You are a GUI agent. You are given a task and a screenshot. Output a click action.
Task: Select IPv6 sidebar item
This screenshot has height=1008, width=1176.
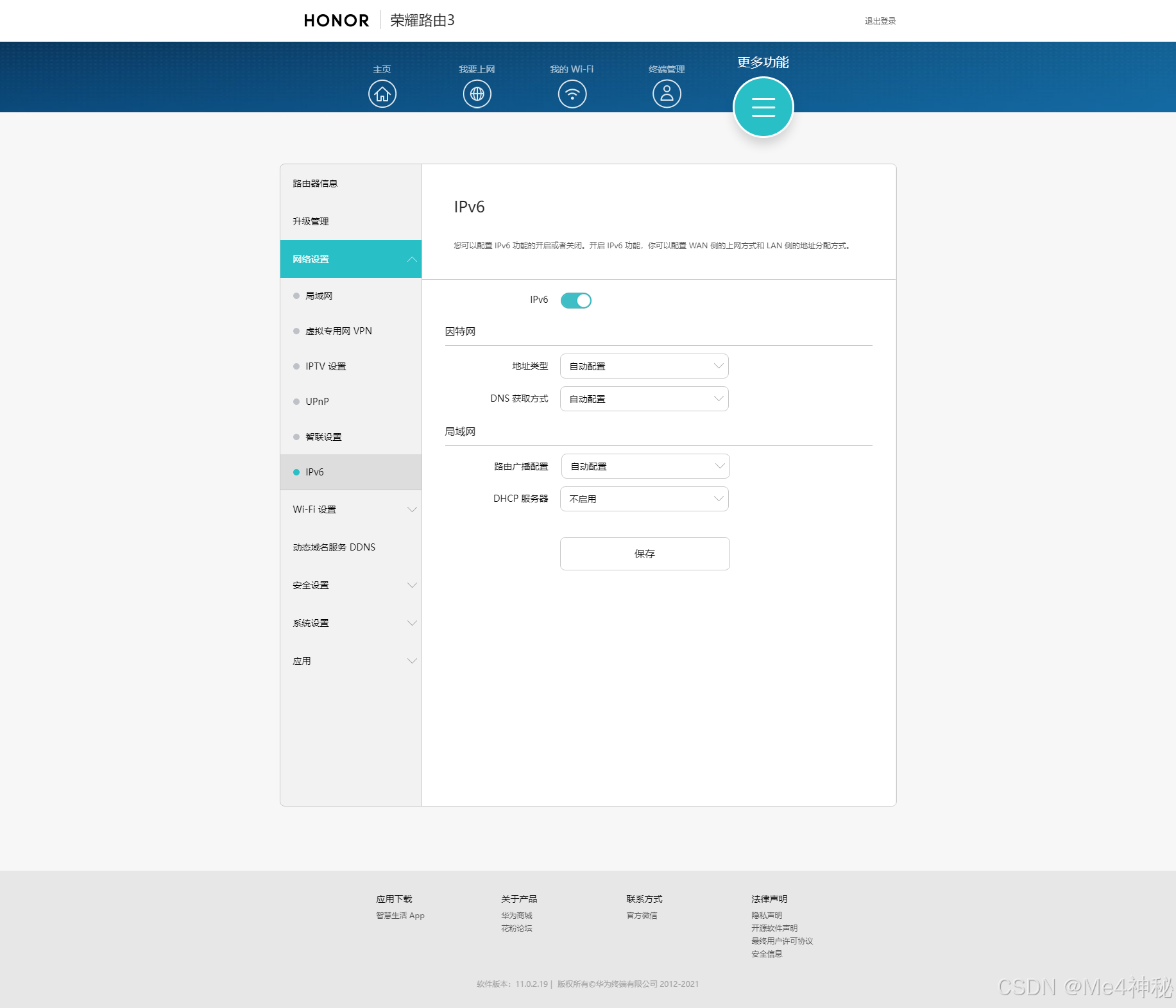[351, 472]
